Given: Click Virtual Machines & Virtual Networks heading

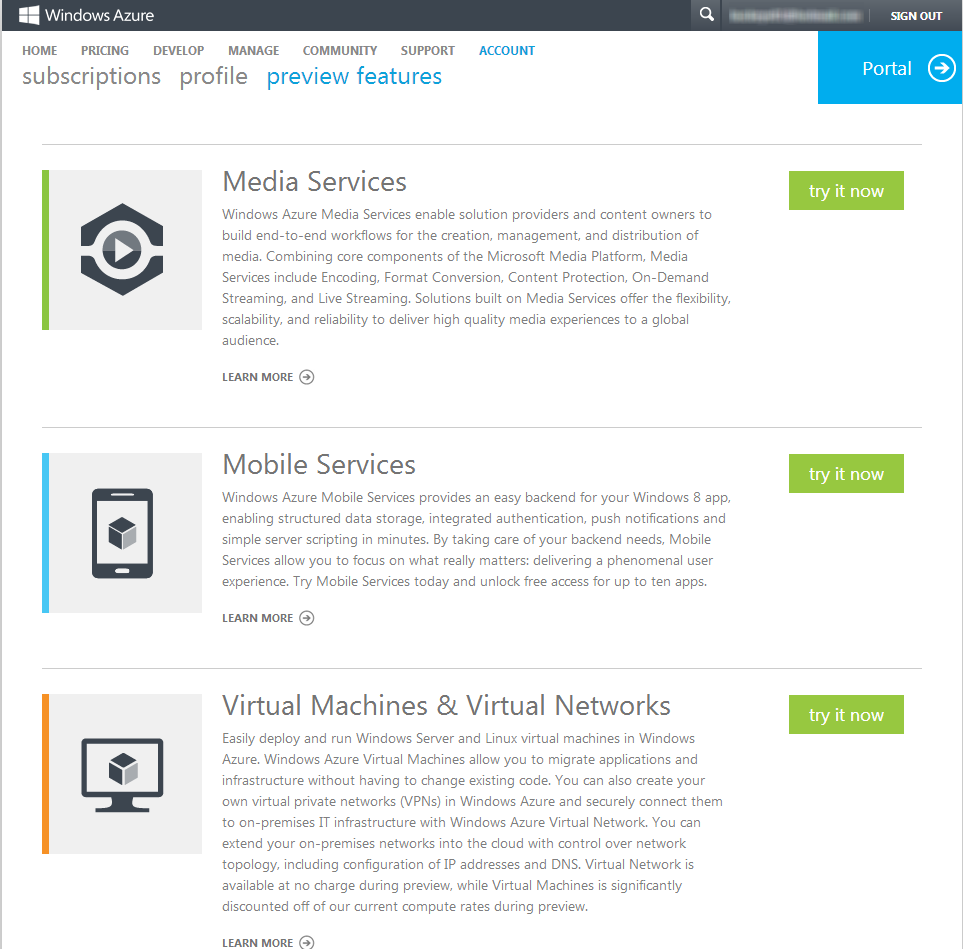Looking at the screenshot, I should coord(446,706).
